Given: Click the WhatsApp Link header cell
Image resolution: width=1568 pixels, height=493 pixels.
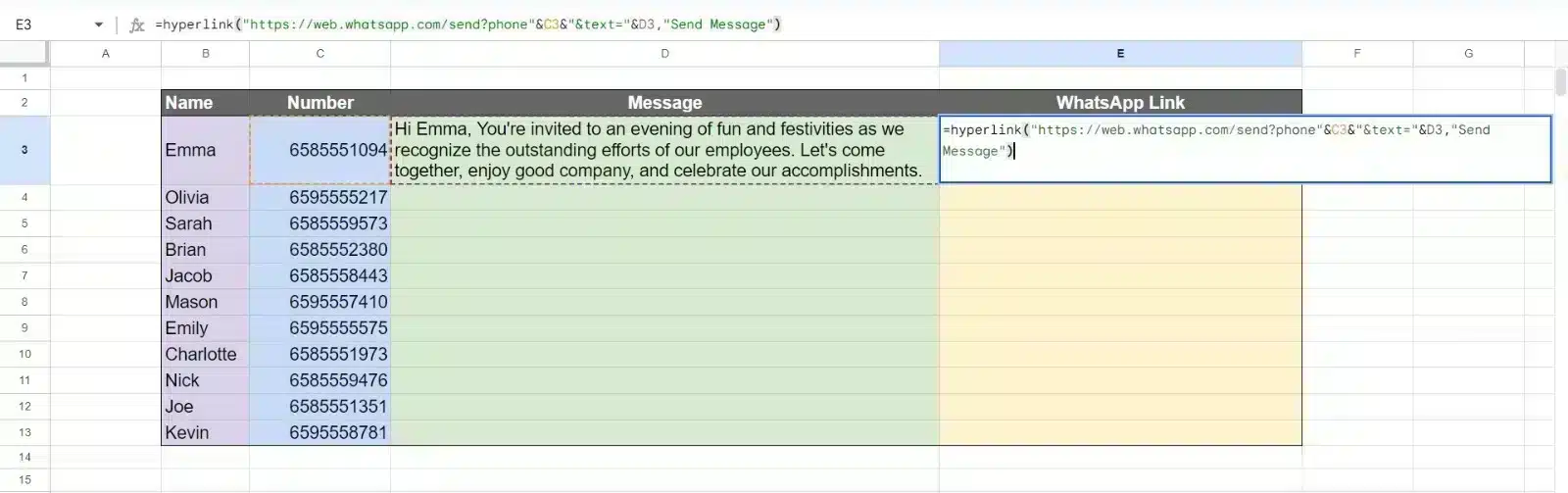Looking at the screenshot, I should point(1120,103).
